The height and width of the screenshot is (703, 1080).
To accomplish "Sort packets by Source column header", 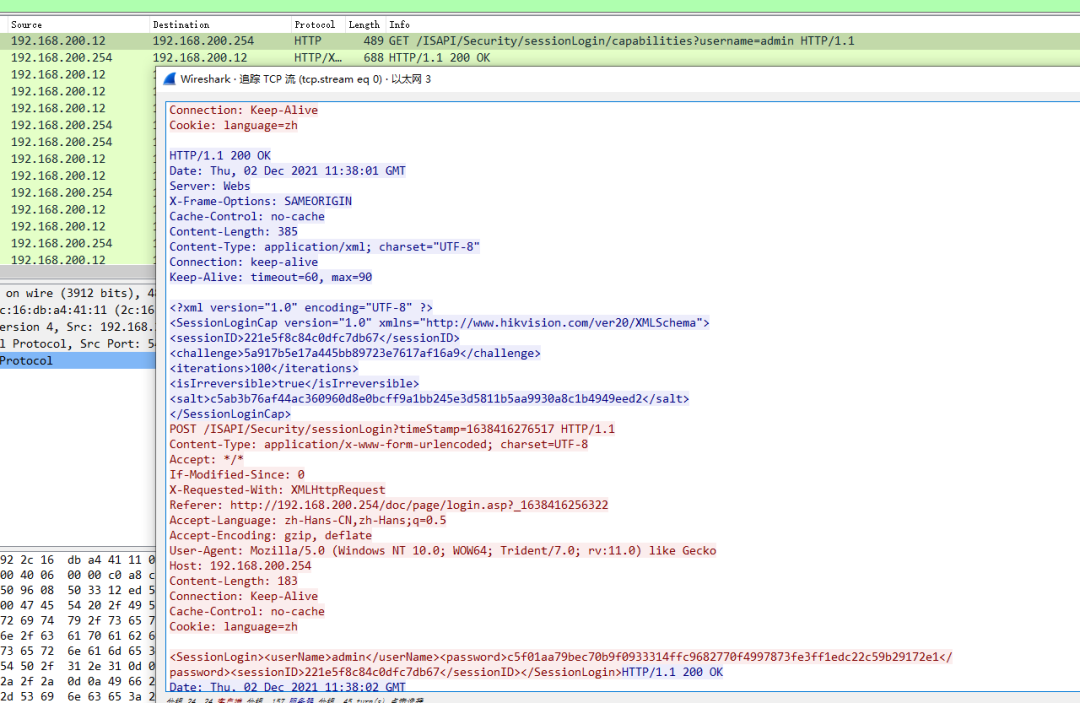I will click(x=26, y=24).
